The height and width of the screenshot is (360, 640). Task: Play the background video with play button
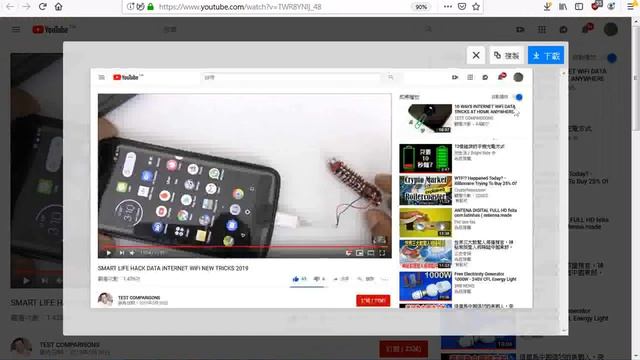click(27, 281)
